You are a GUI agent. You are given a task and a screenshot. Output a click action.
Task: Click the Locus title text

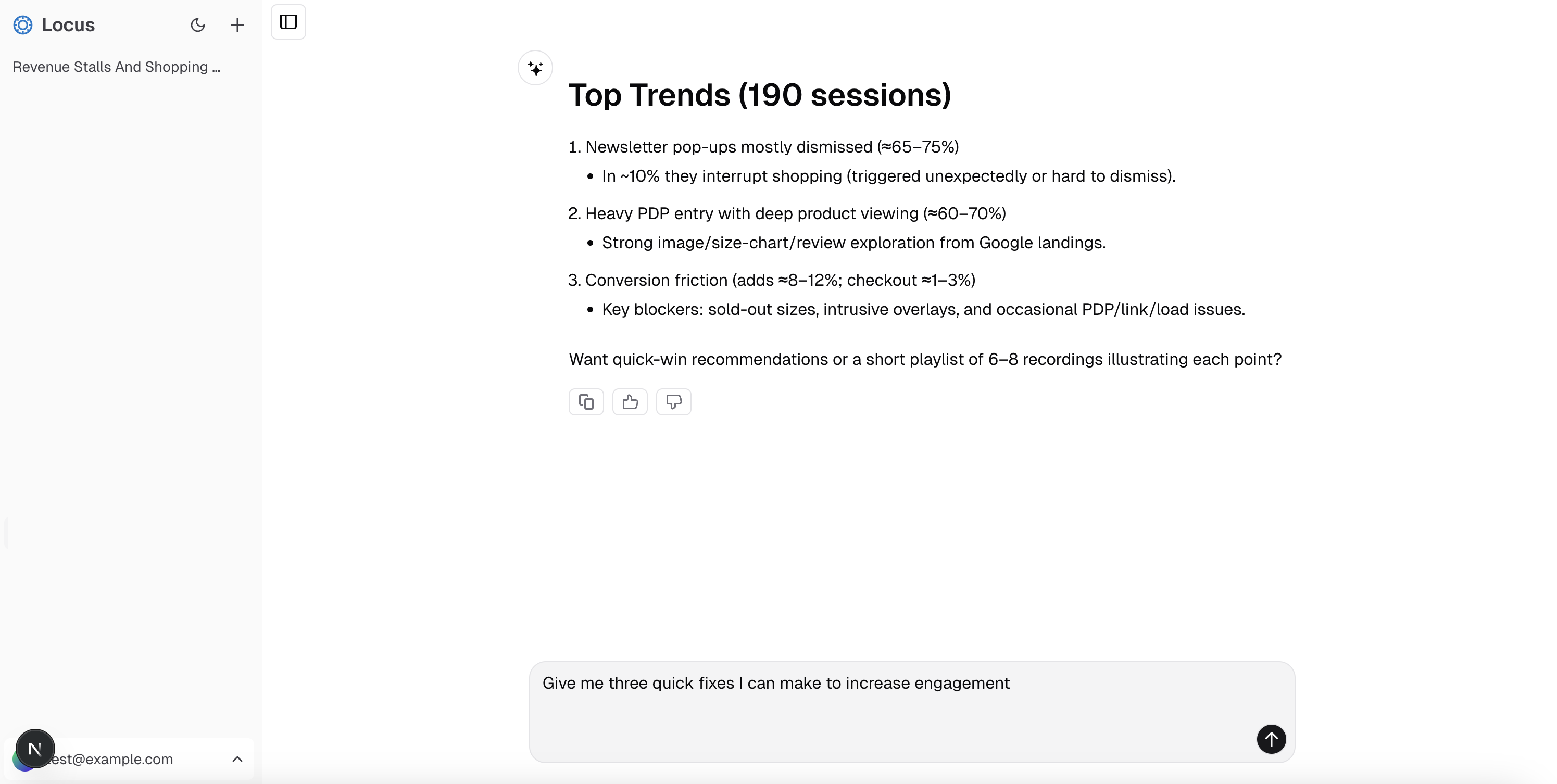[x=68, y=25]
